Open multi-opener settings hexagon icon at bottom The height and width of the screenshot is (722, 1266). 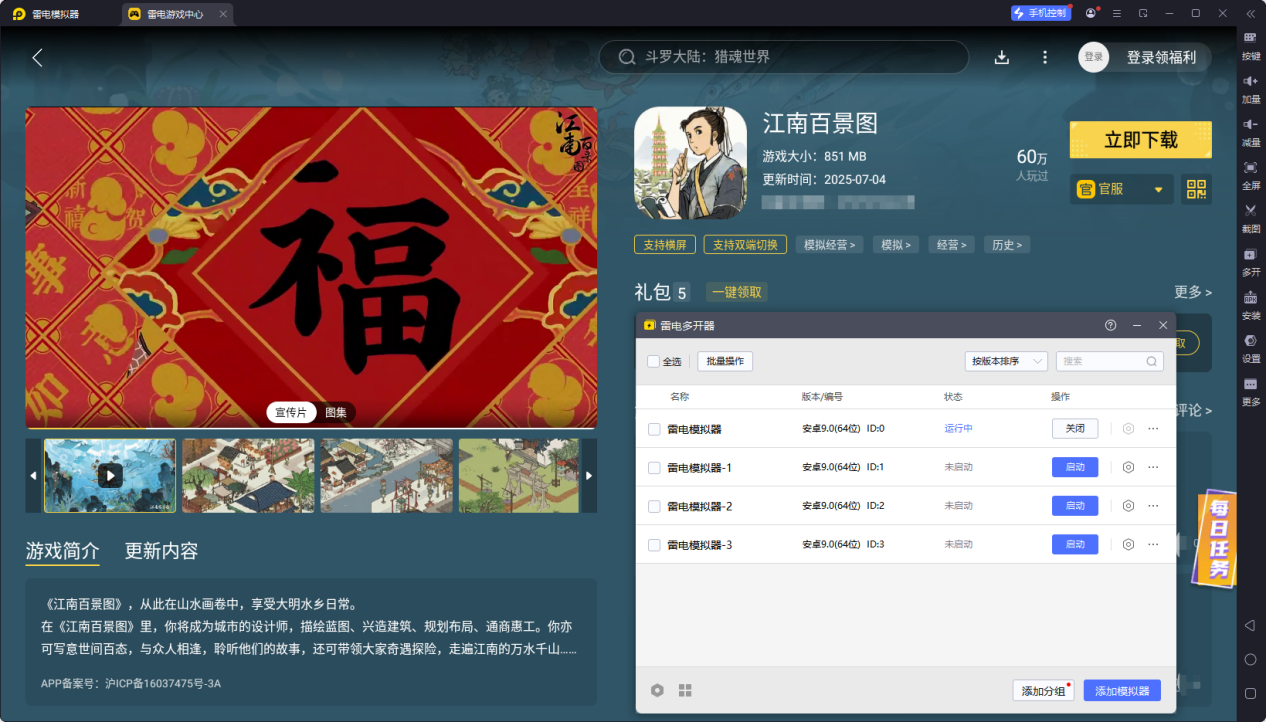pyautogui.click(x=657, y=690)
